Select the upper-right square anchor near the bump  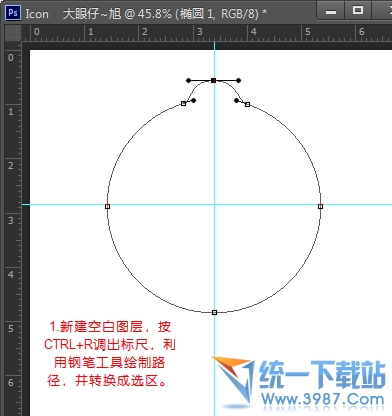[247, 105]
